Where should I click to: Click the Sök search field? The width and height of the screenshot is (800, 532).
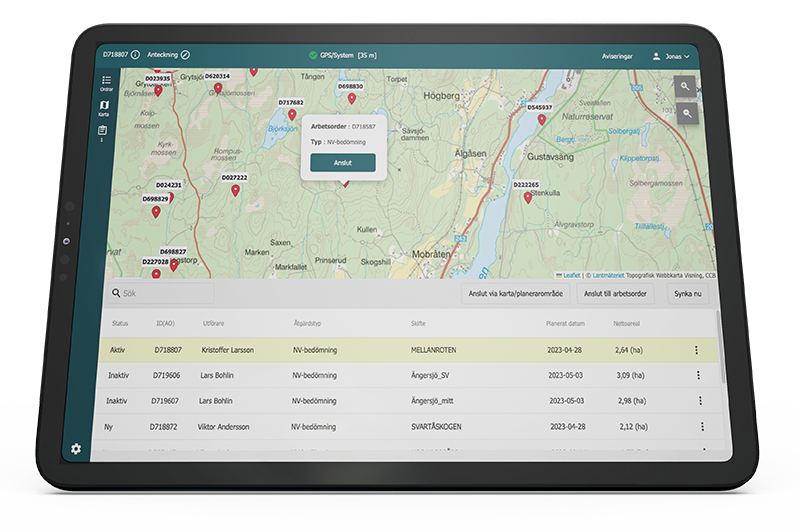pos(162,294)
